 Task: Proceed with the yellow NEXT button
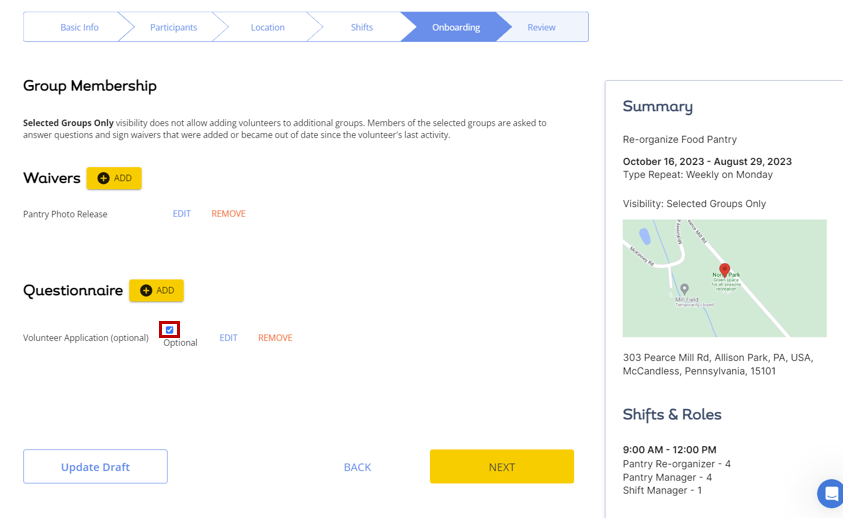[502, 466]
